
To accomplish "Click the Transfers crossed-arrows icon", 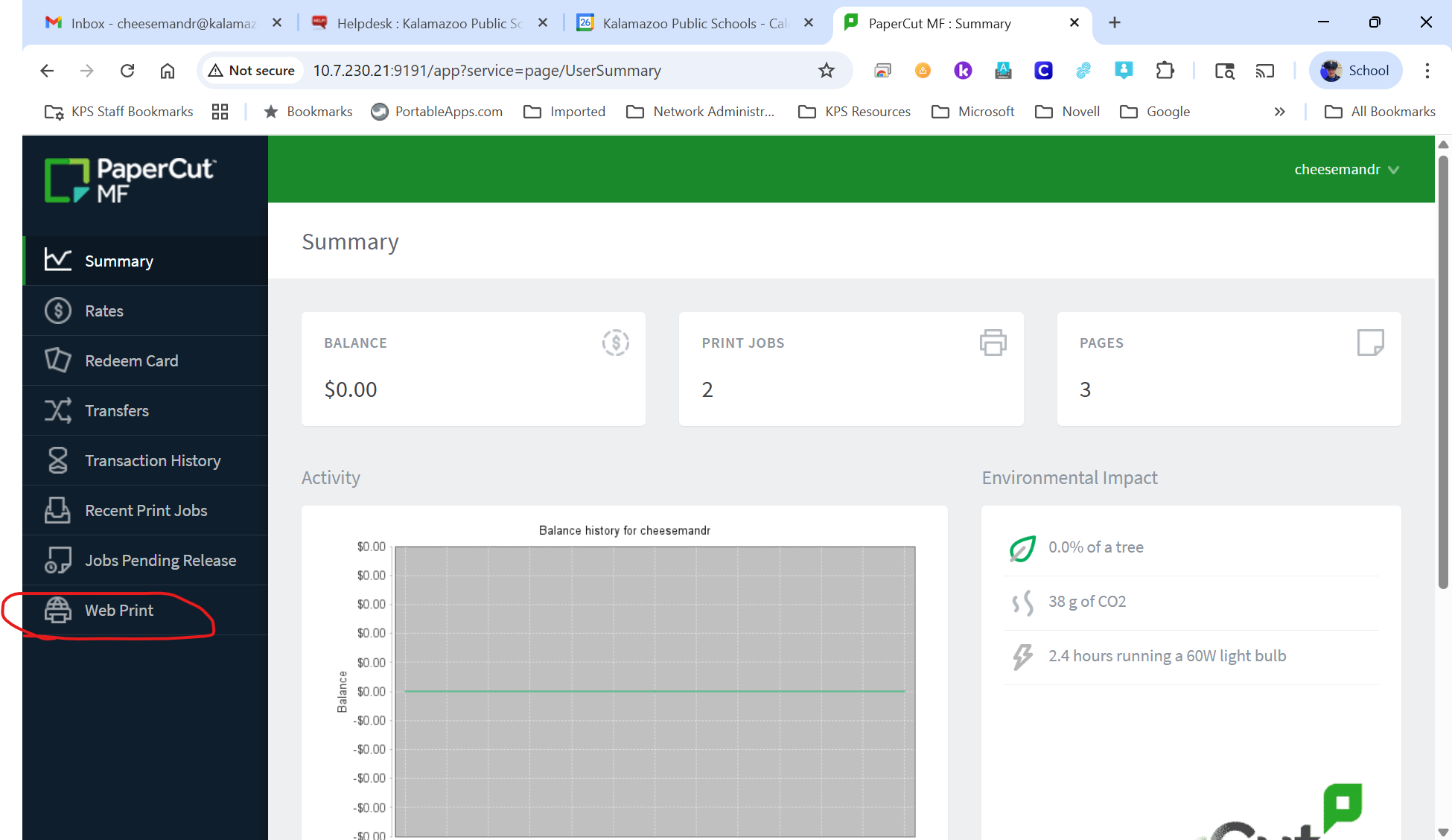I will (57, 410).
